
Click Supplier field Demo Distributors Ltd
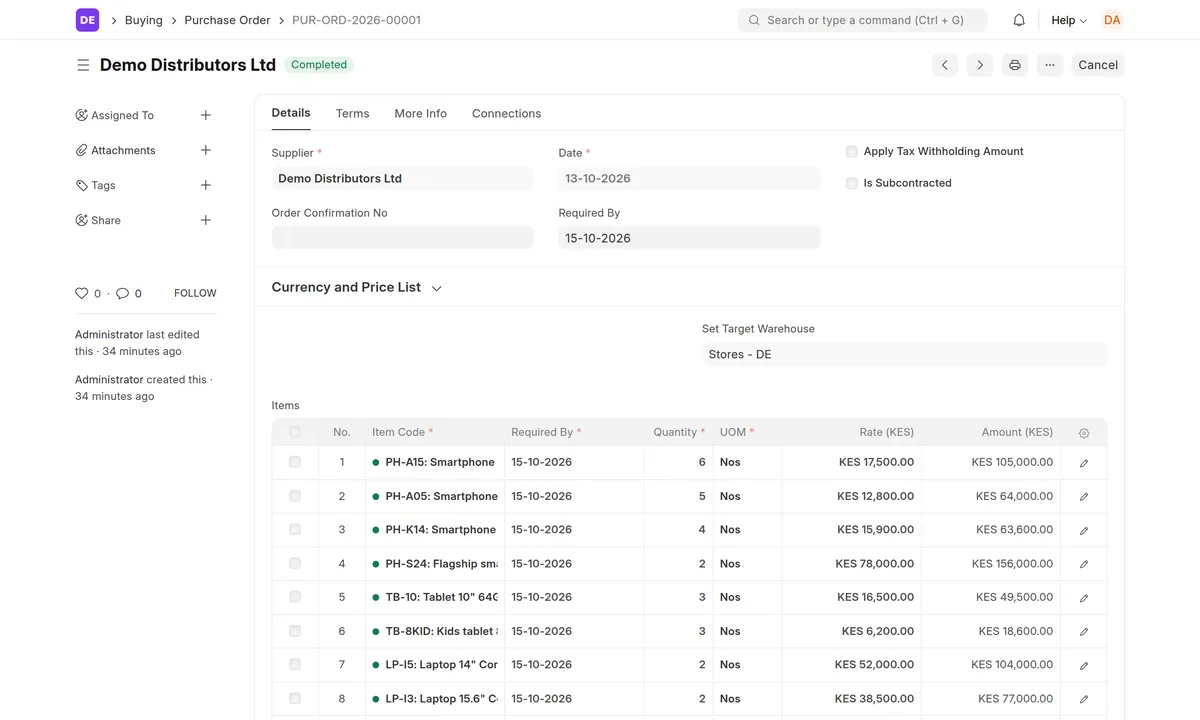click(403, 179)
